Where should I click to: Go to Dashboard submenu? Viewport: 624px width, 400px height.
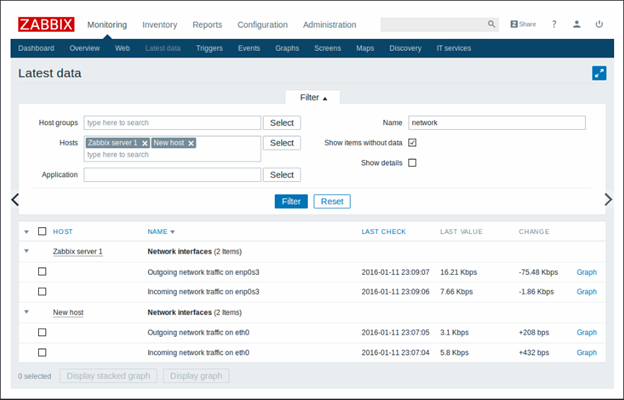pyautogui.click(x=36, y=48)
